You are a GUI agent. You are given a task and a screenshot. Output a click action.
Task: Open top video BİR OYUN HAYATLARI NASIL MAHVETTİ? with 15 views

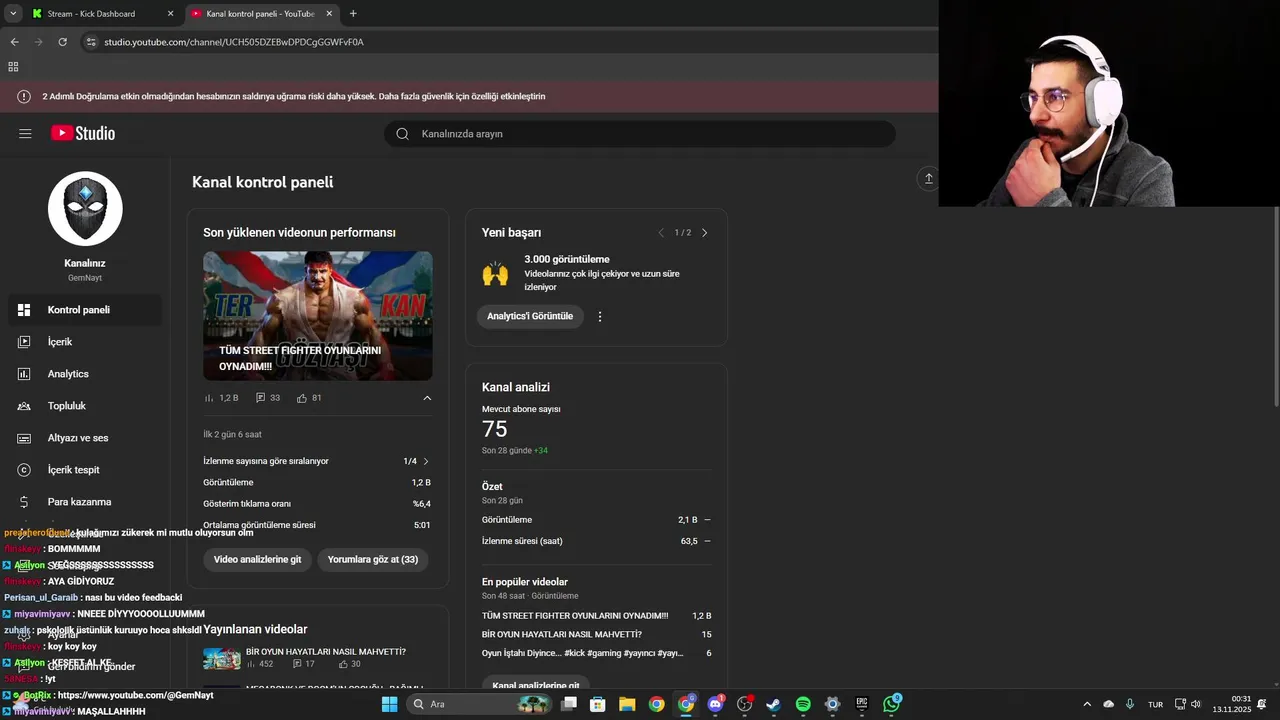point(562,634)
